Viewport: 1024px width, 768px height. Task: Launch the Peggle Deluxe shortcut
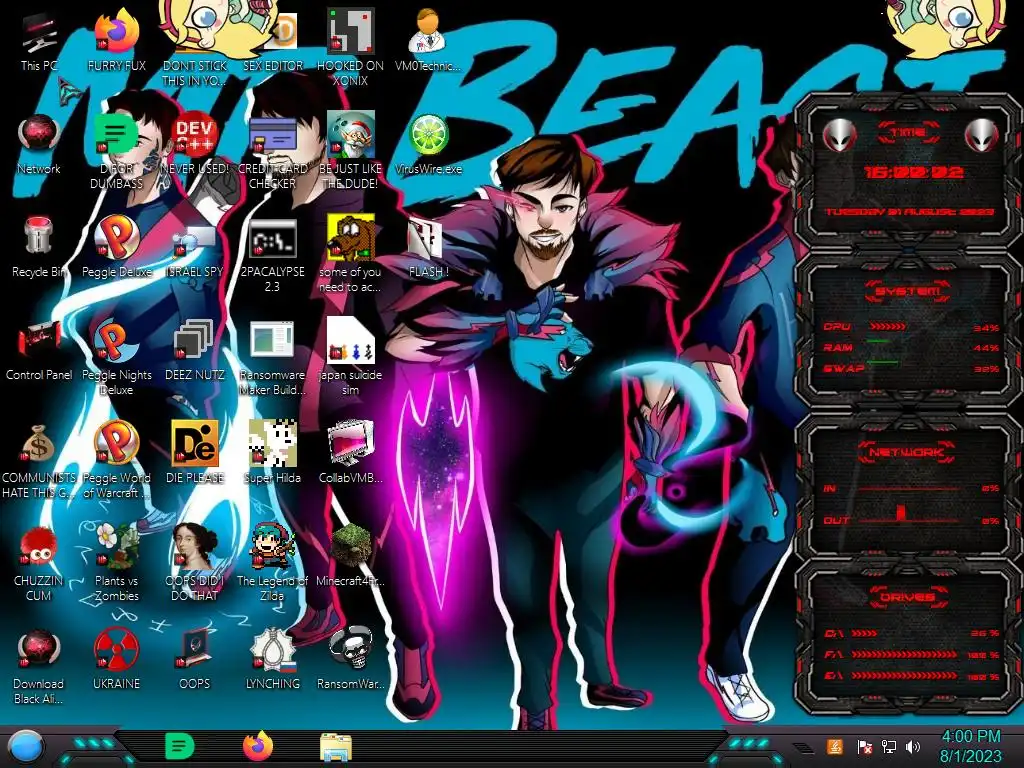[x=116, y=247]
